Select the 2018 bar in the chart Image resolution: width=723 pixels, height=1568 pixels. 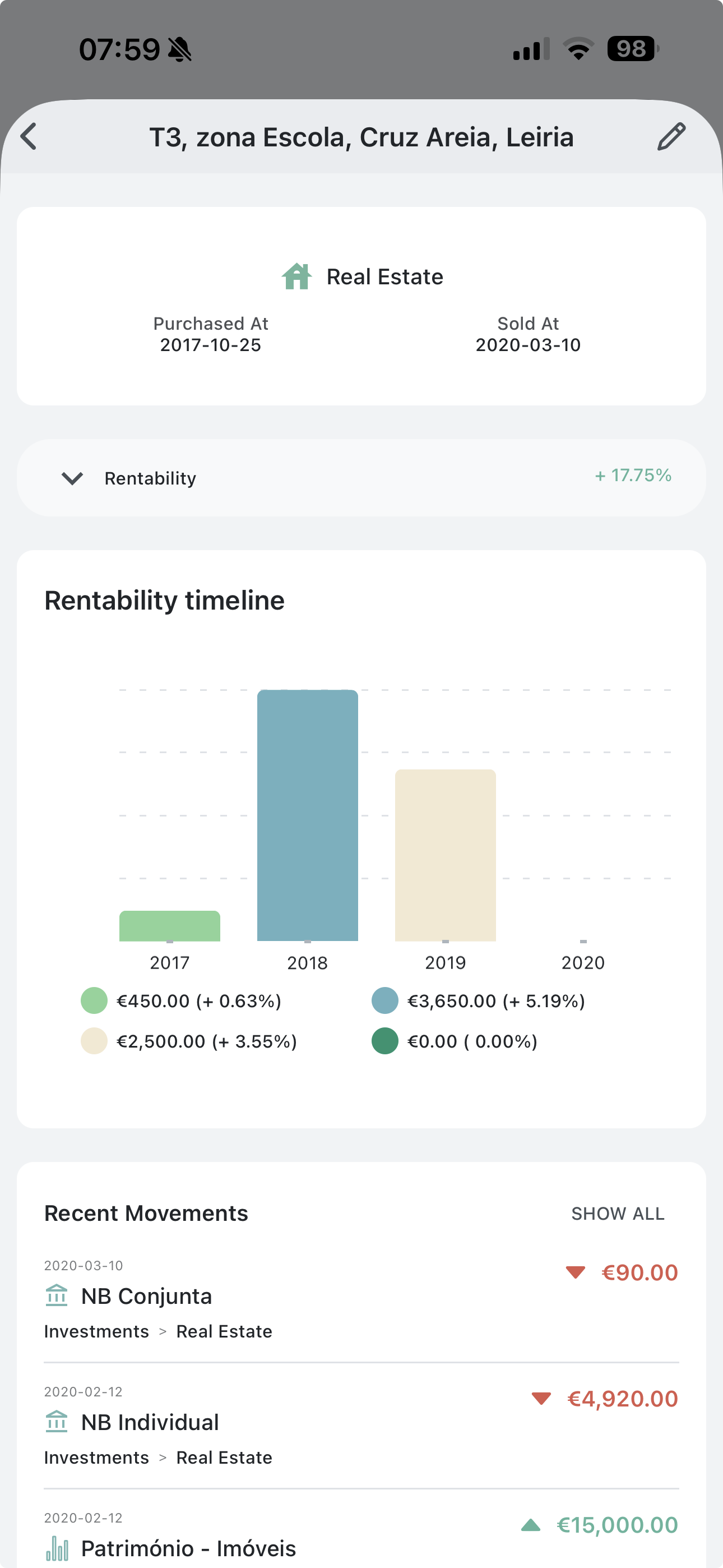[x=307, y=815]
